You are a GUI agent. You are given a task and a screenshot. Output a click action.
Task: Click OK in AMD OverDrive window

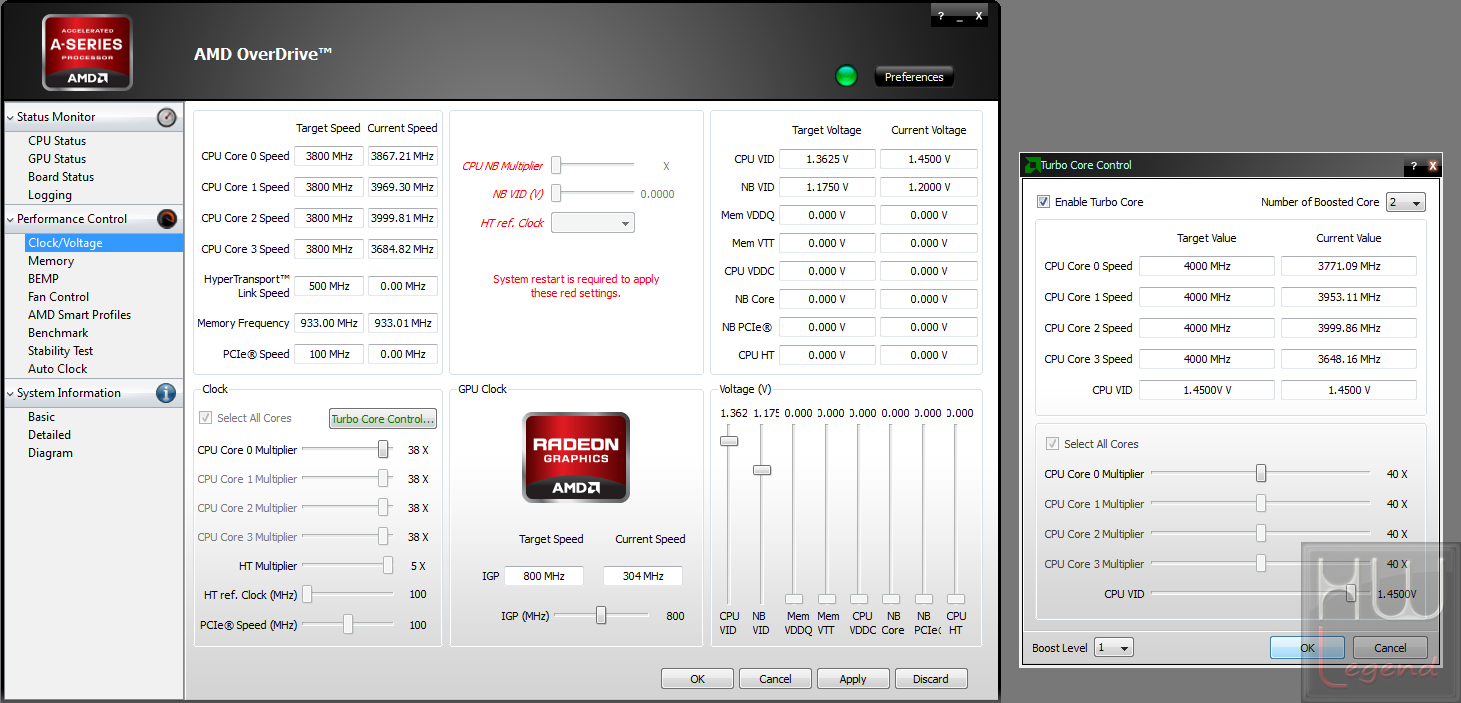click(697, 679)
